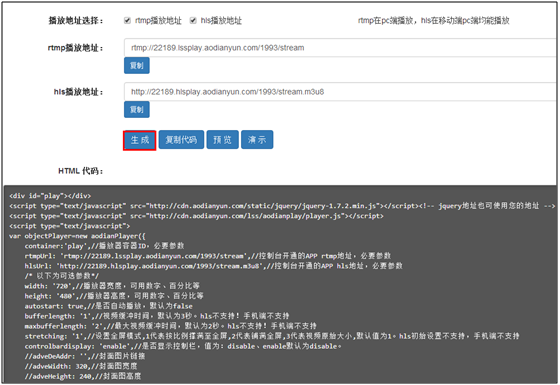Open the 预览 preview button
The height and width of the screenshot is (385, 560).
(222, 140)
